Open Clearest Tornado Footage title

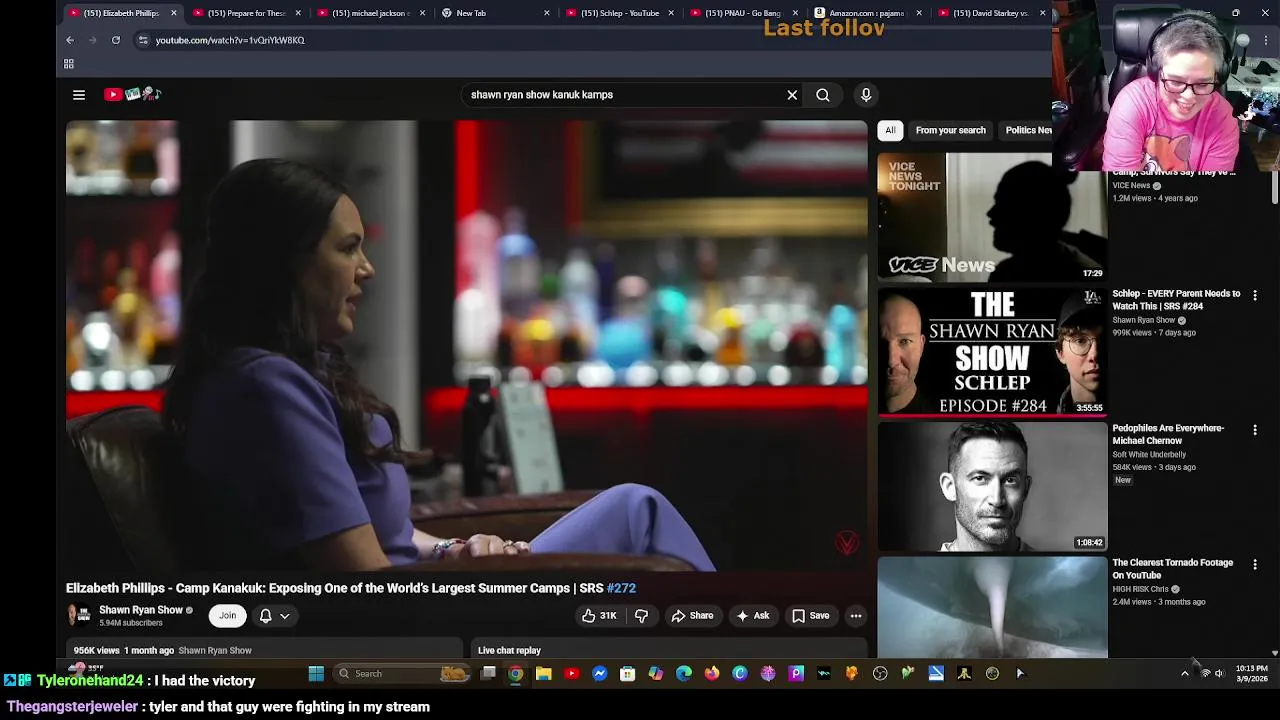click(x=1172, y=569)
